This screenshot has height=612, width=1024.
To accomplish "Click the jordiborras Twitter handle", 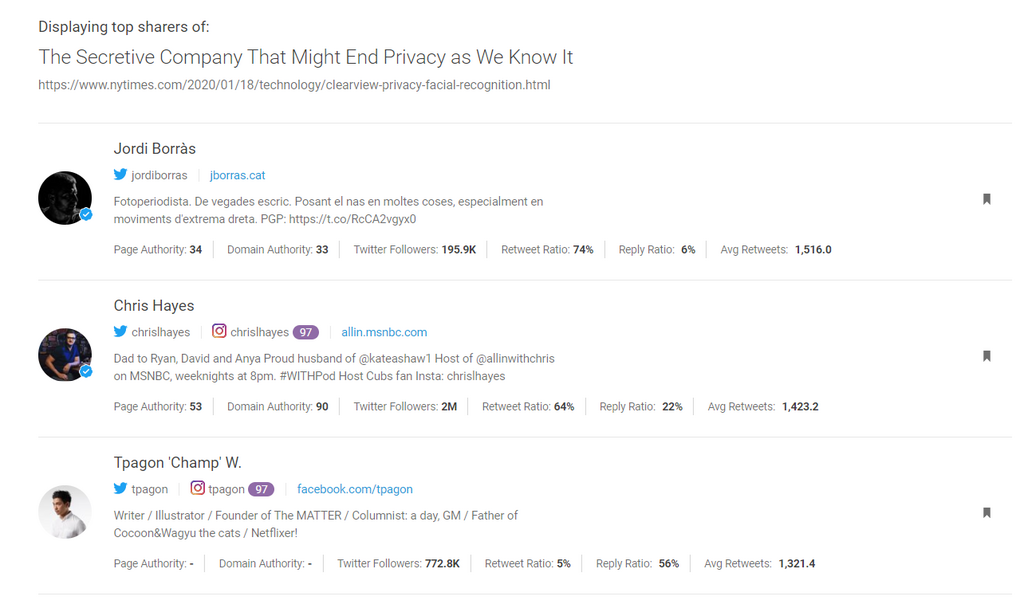I will 159,175.
